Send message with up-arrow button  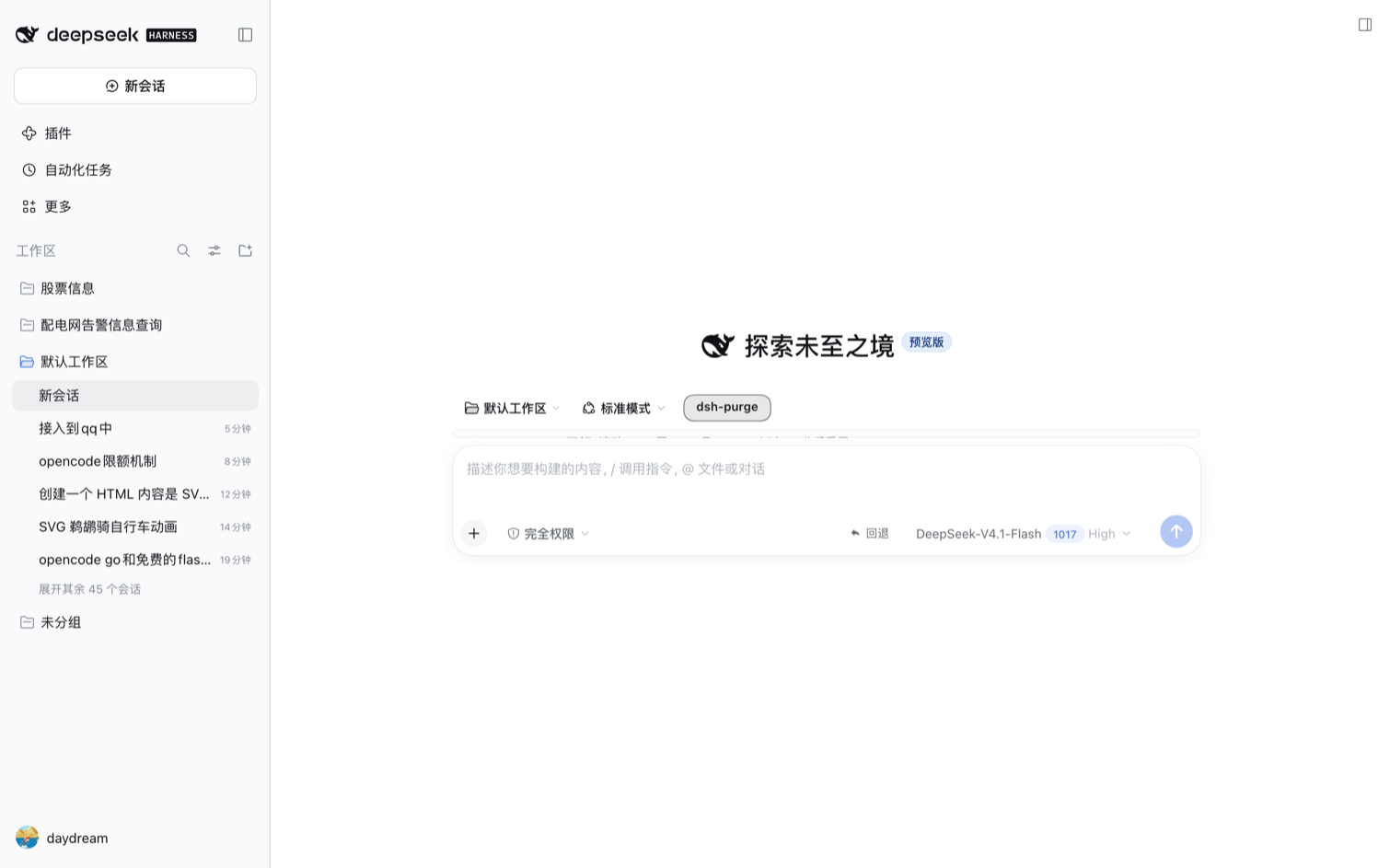point(1176,531)
